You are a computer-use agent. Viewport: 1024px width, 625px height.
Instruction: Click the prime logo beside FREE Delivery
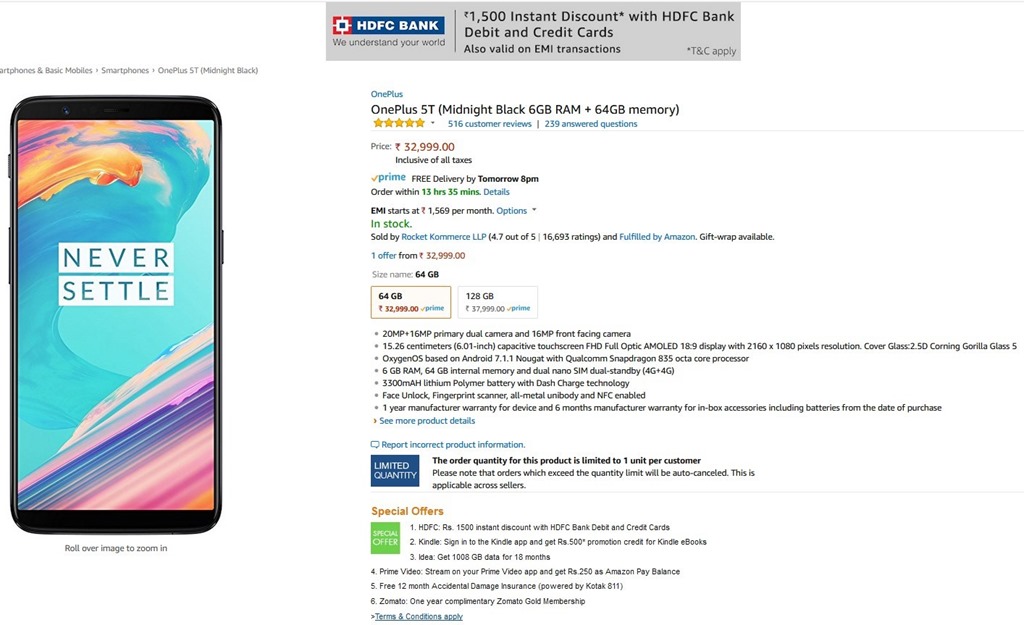388,178
